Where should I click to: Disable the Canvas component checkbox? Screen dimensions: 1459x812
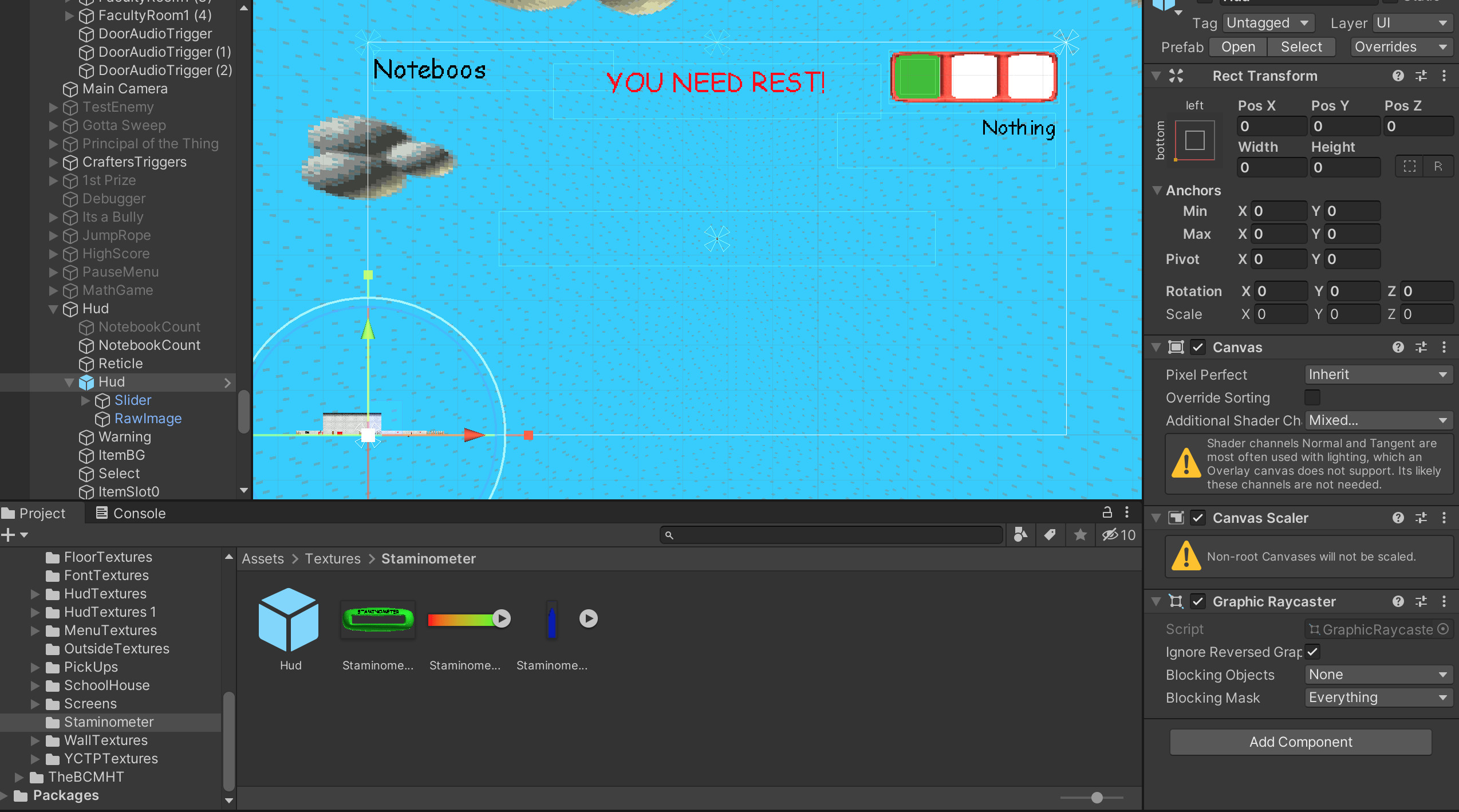[1198, 347]
